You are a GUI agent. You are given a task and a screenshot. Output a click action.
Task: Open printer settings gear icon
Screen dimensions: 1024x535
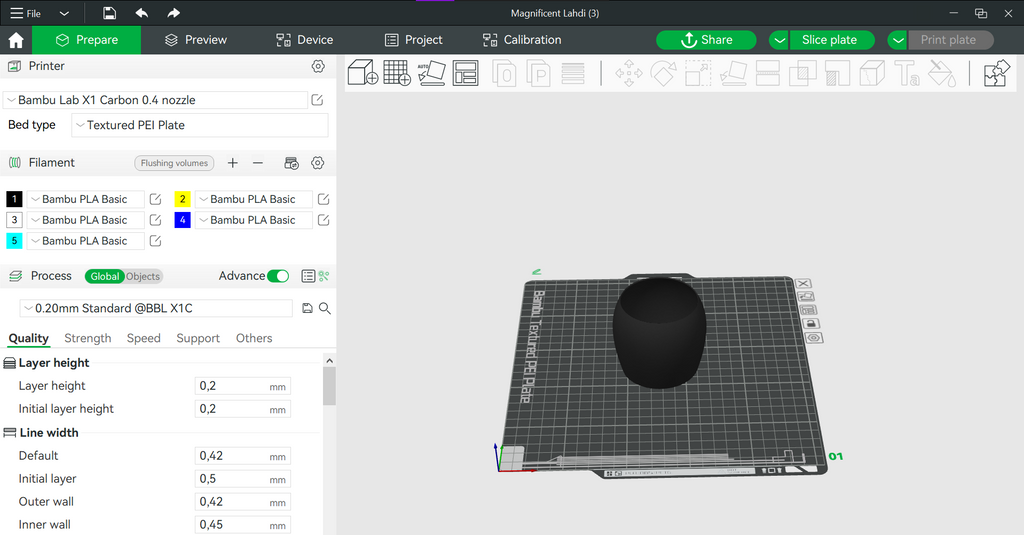click(318, 66)
